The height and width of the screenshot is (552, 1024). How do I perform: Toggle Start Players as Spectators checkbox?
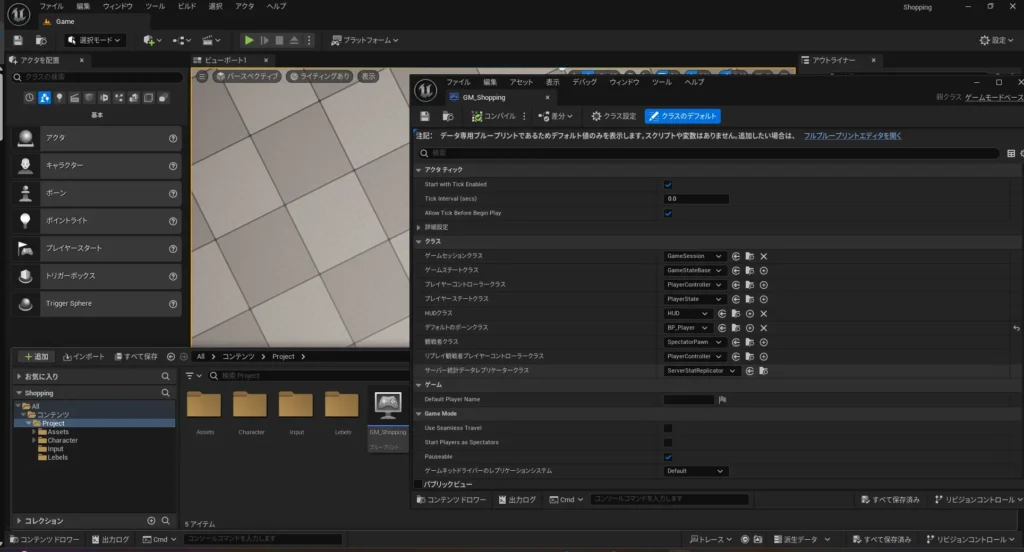(668, 443)
